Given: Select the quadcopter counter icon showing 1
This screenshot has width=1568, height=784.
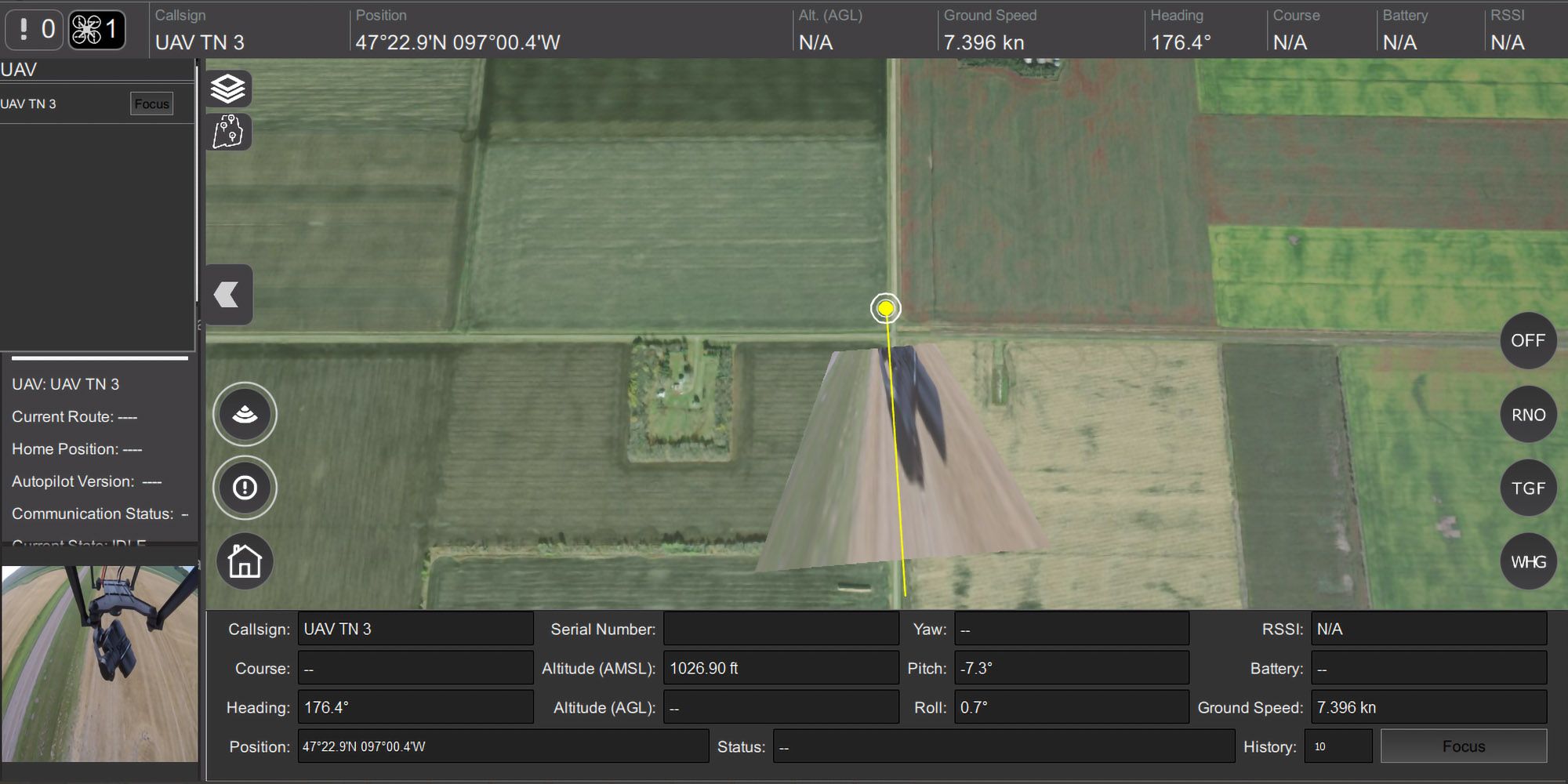Looking at the screenshot, I should coord(96,29).
